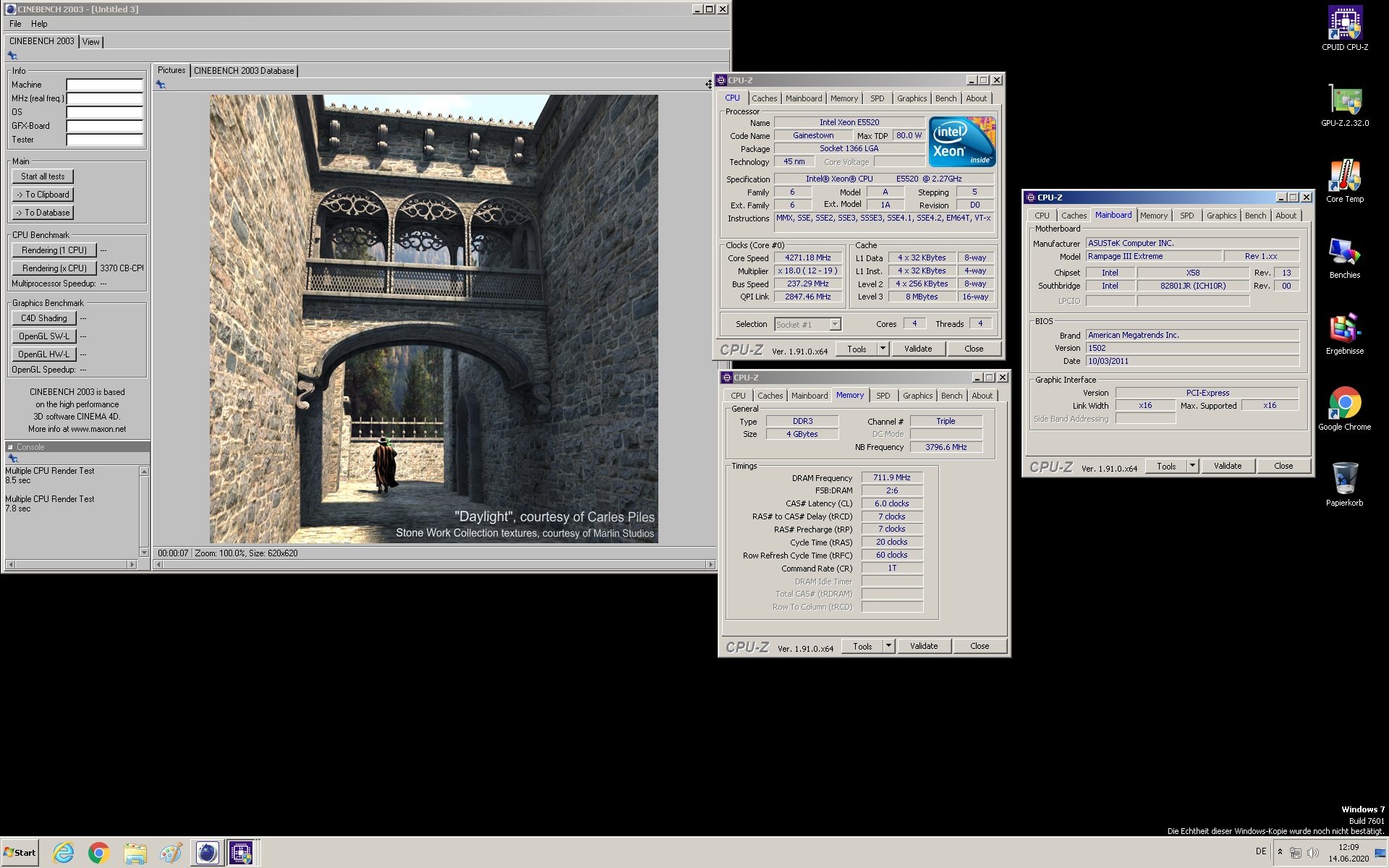The height and width of the screenshot is (868, 1389).
Task: Open Bench tab in top CPU-Z window
Action: click(x=946, y=98)
